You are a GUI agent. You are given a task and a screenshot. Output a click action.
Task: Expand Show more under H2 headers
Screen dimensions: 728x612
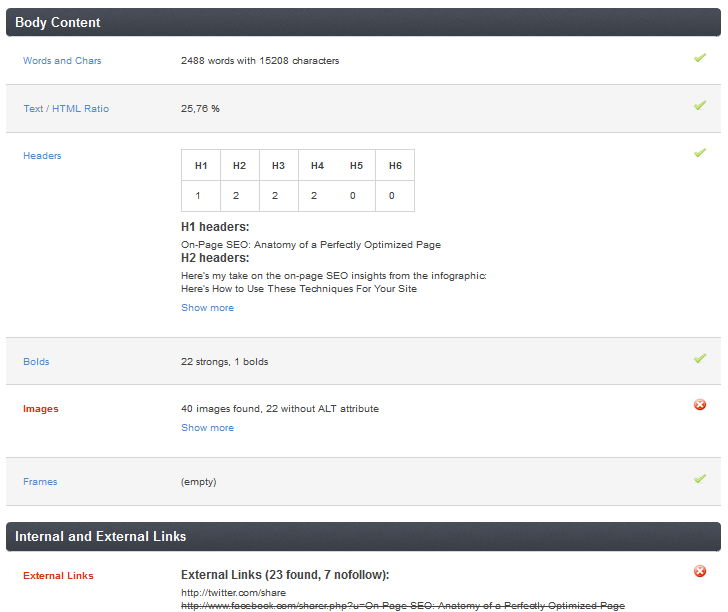click(208, 308)
